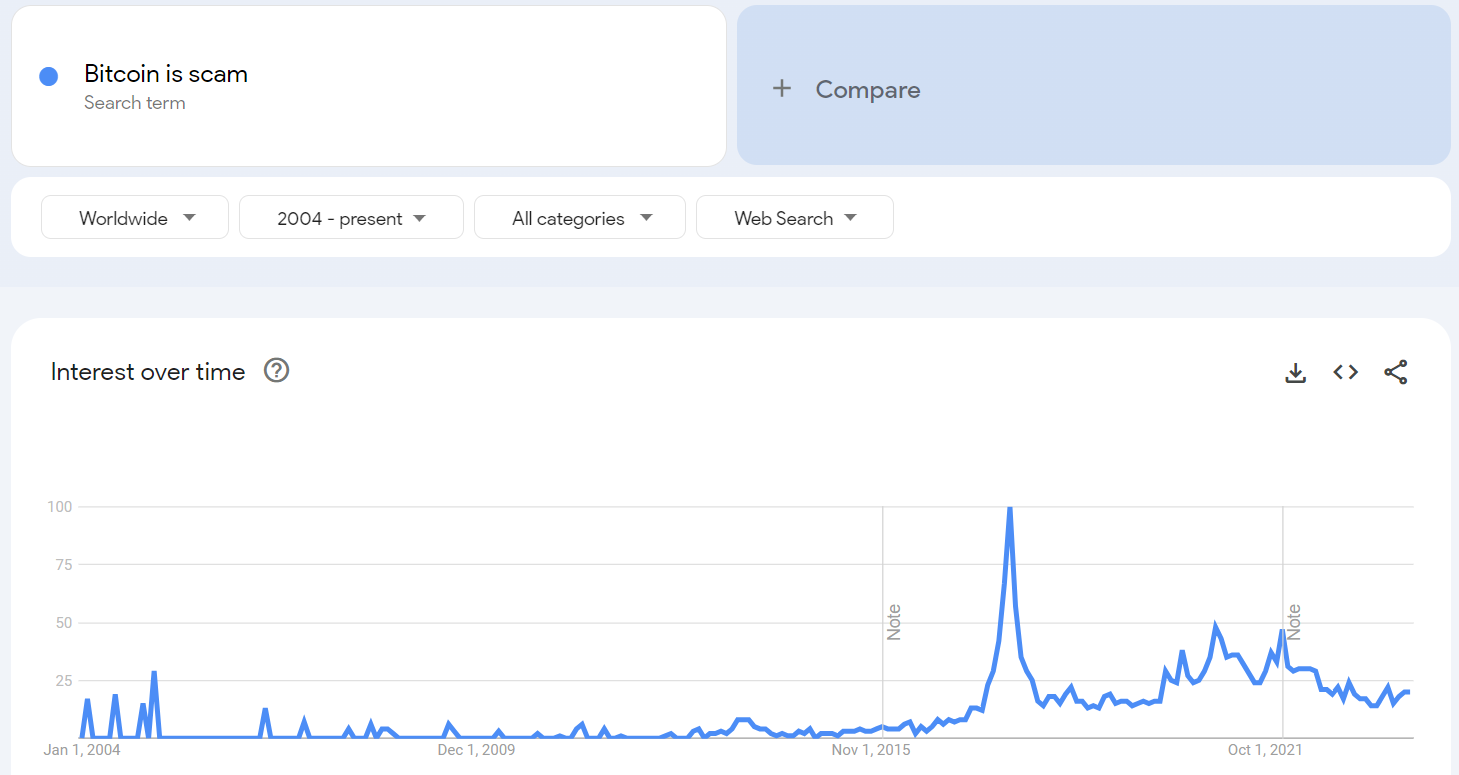Screen dimensions: 1459x775
Task: Click the Dec 1, 2009 axis label
Action: pyautogui.click(x=476, y=749)
